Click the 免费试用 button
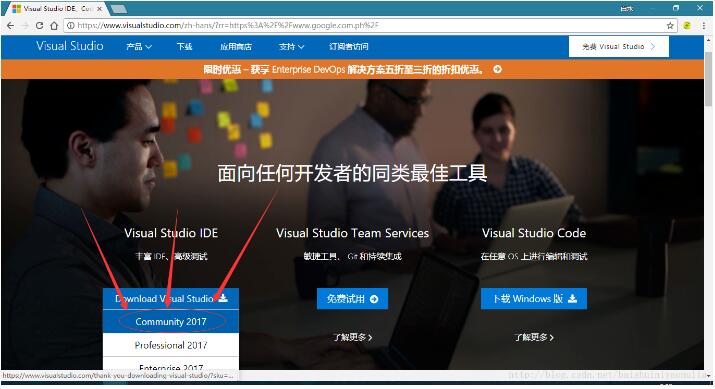Viewport: 715px width, 389px height. pyautogui.click(x=352, y=299)
